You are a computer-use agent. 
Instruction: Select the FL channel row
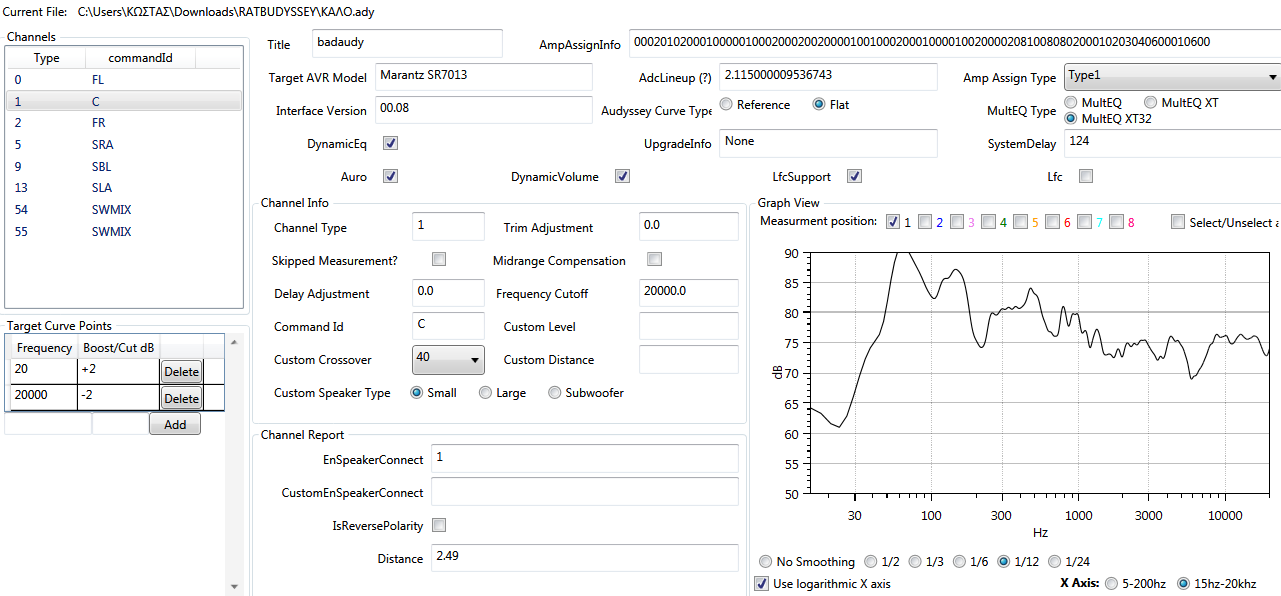pos(124,80)
